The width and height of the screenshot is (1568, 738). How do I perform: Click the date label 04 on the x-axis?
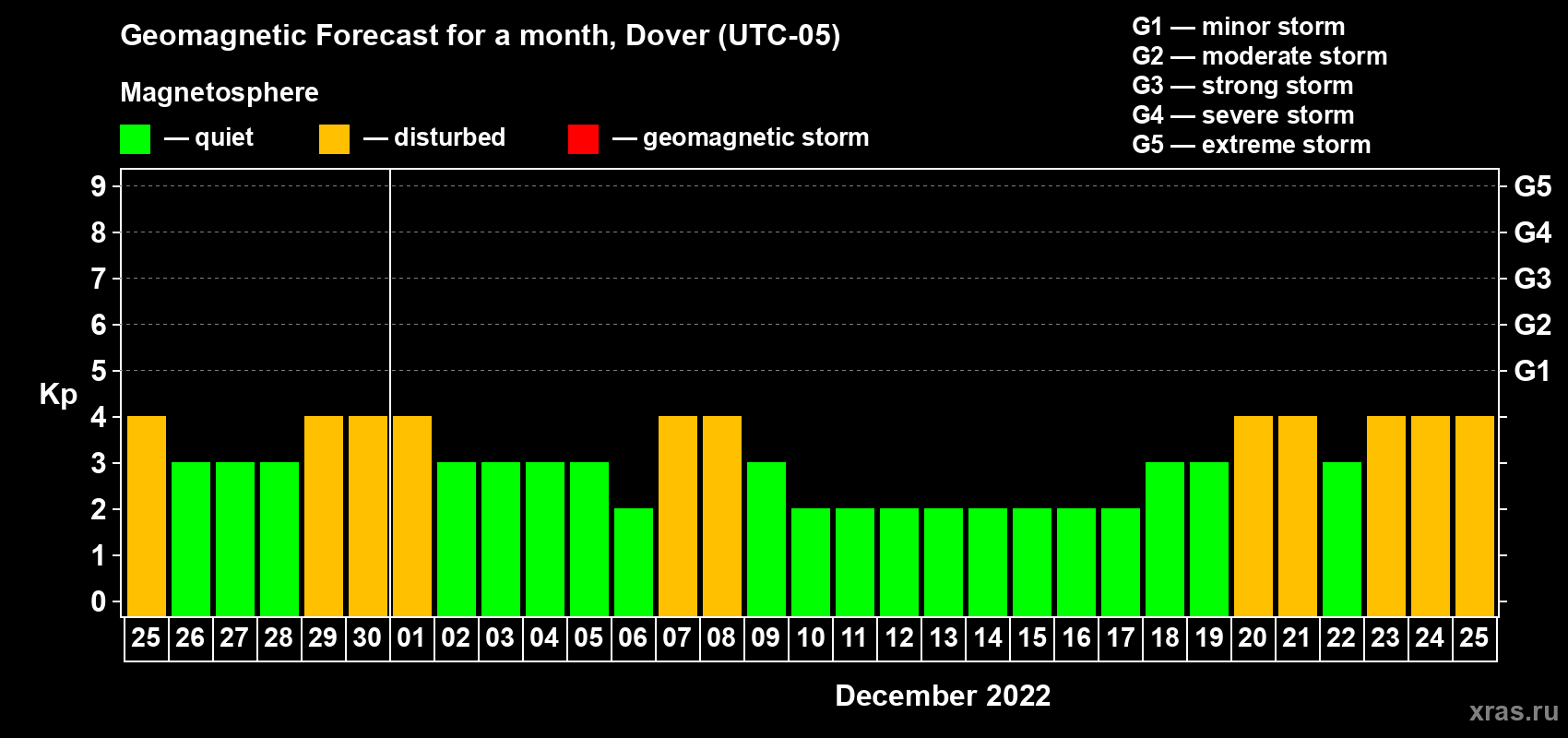click(x=544, y=637)
